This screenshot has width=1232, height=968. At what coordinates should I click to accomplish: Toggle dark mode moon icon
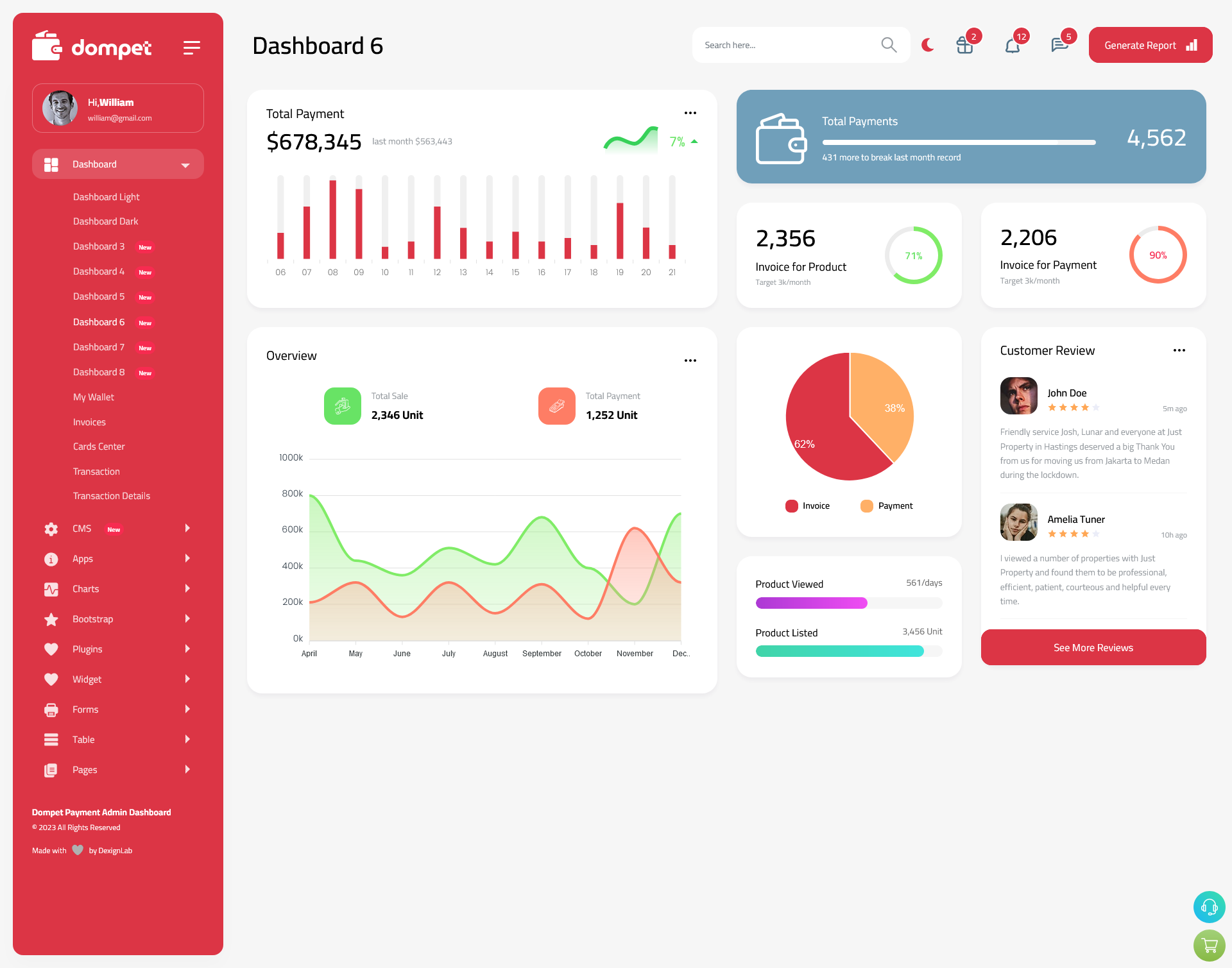point(926,45)
